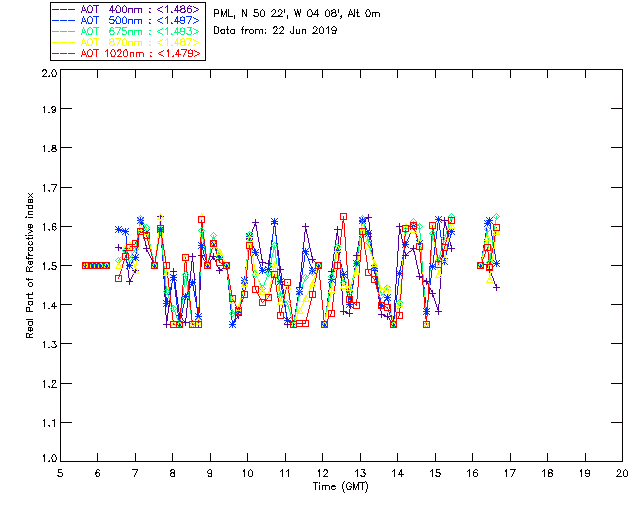Click y-axis tick label 1.4
The height and width of the screenshot is (512, 640).
[49, 305]
